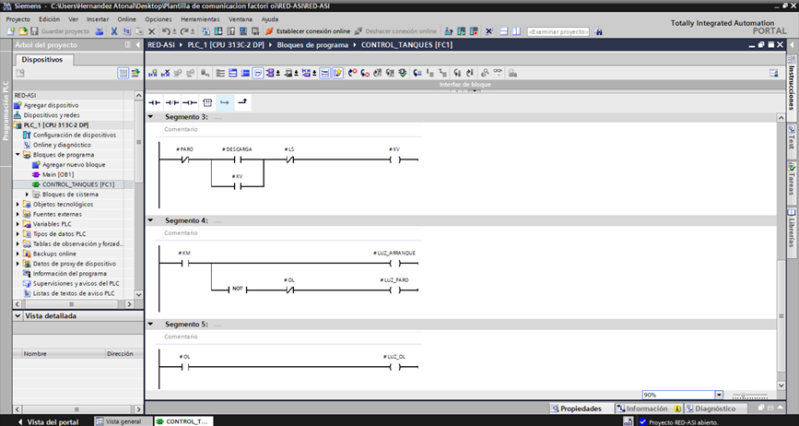The height and width of the screenshot is (426, 799).
Task: Click the close branch icon
Action: coord(243,102)
